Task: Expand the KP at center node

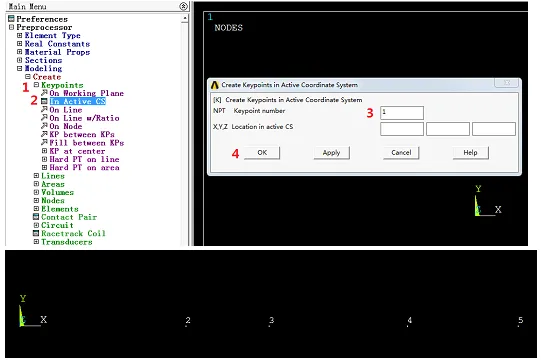Action: click(x=45, y=151)
